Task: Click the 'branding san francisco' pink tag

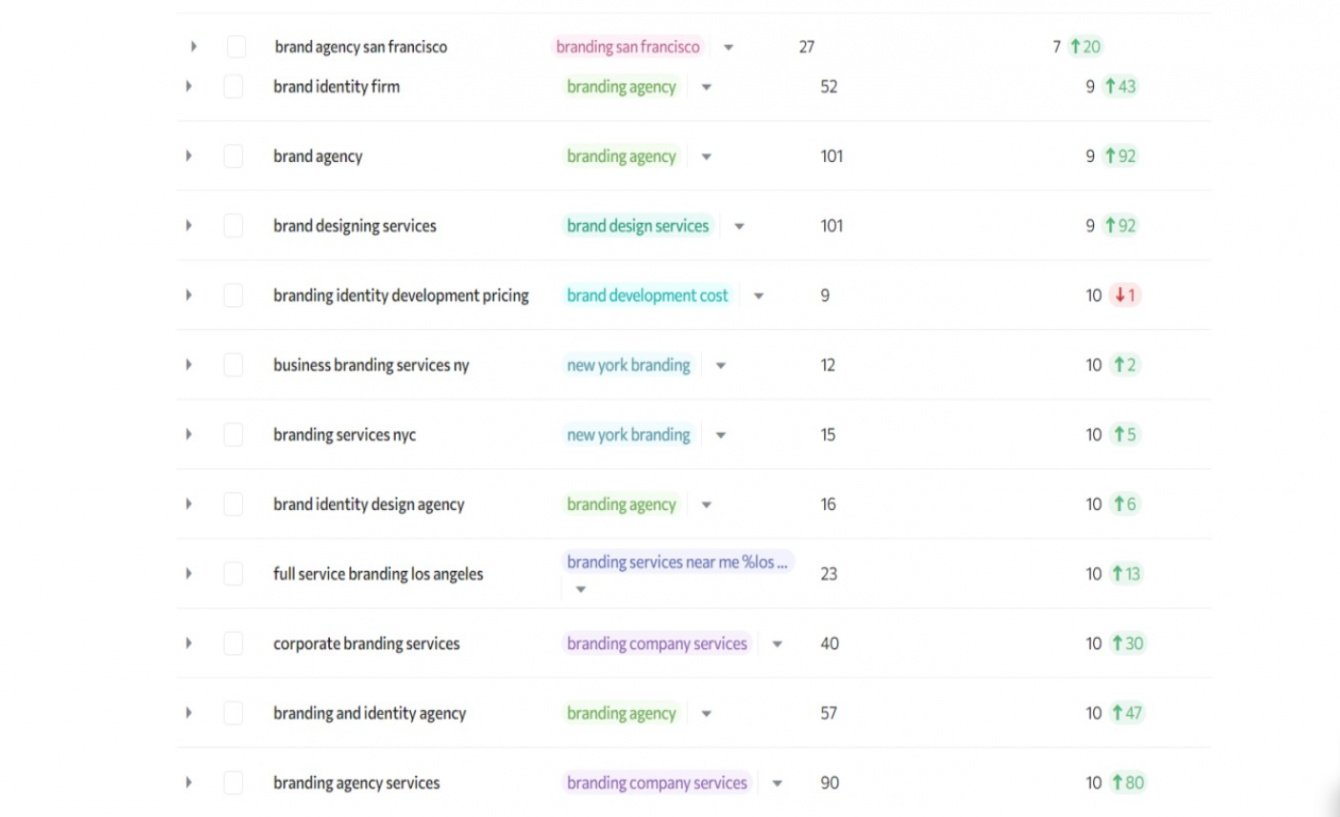Action: click(x=627, y=47)
